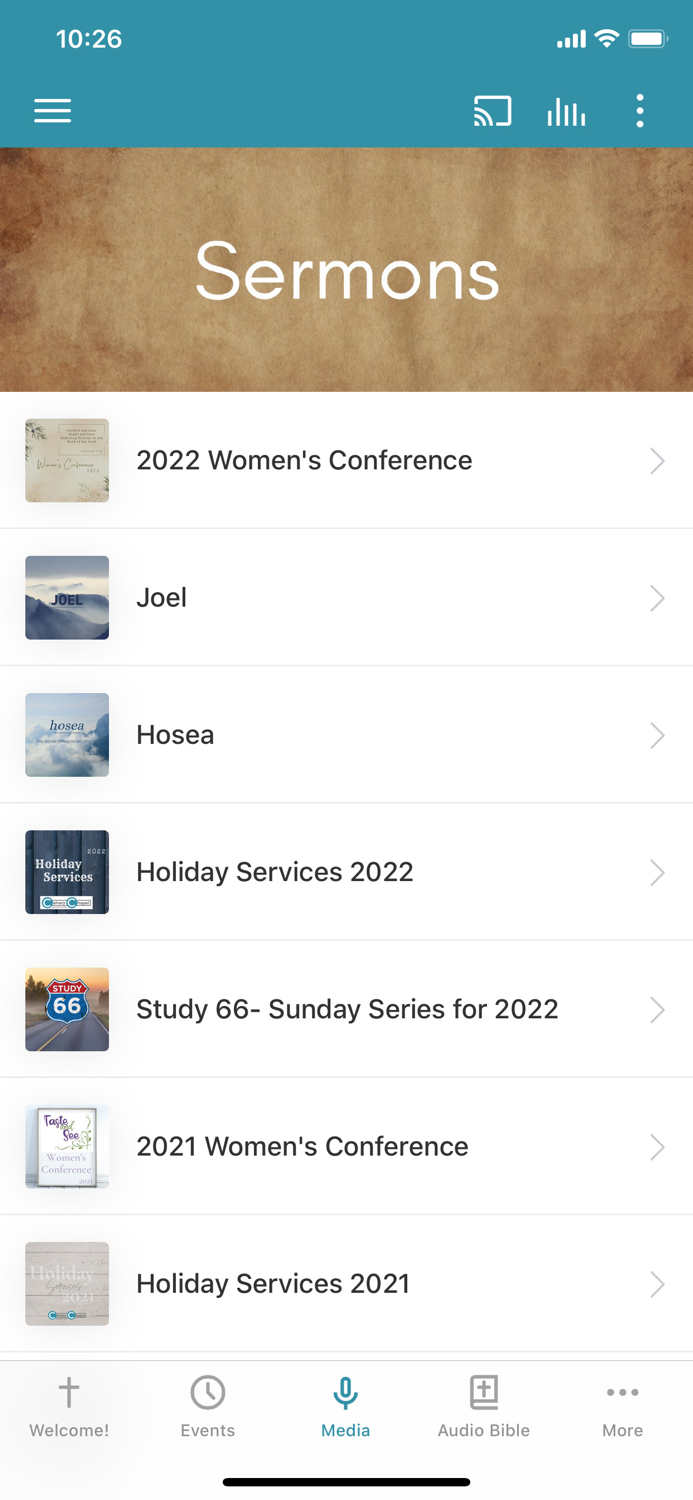Image resolution: width=693 pixels, height=1500 pixels.
Task: Expand the Holiday Services 2022 chevron
Action: (657, 872)
